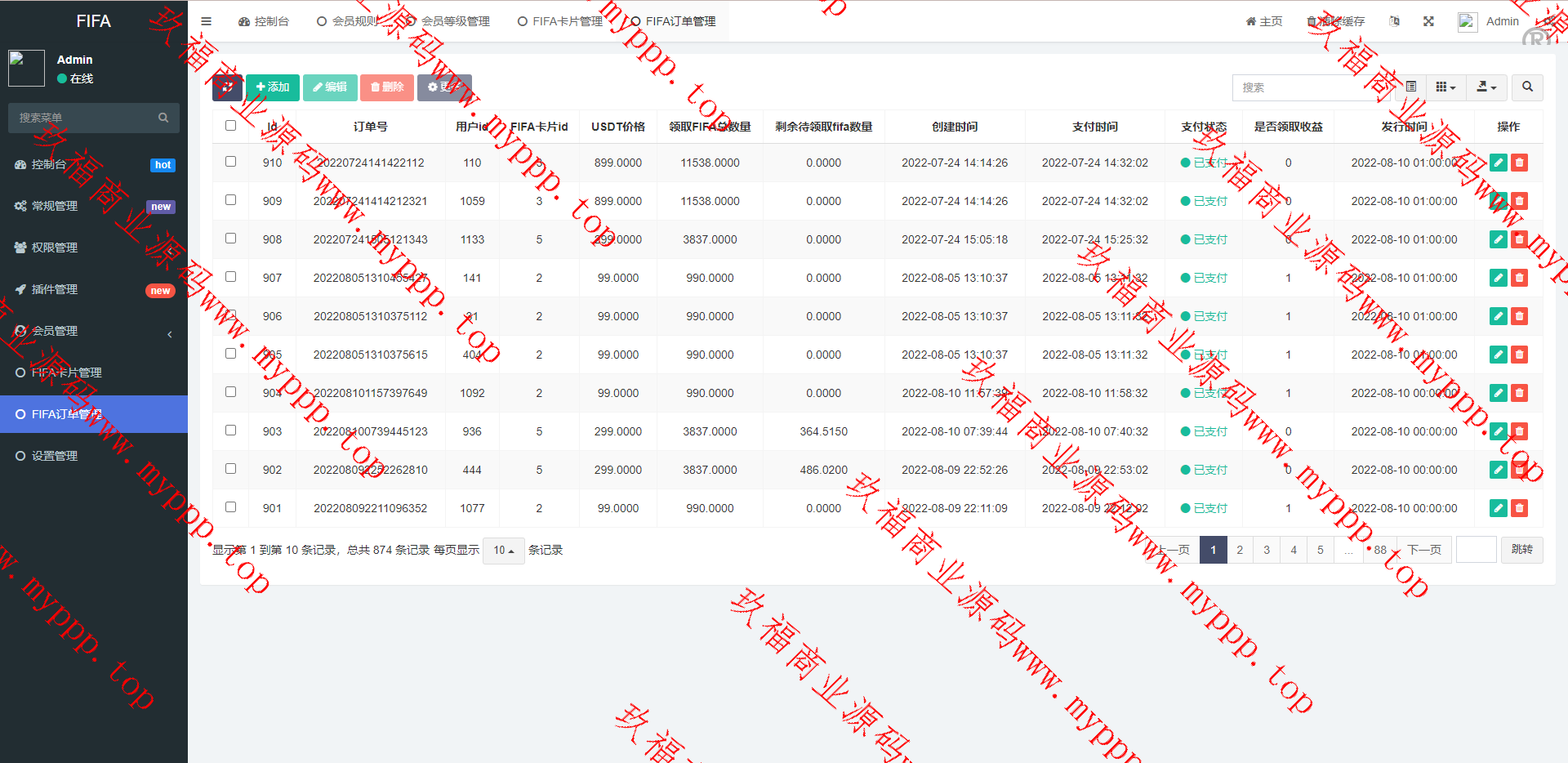
Task: Toggle the table card view icon
Action: click(1411, 87)
